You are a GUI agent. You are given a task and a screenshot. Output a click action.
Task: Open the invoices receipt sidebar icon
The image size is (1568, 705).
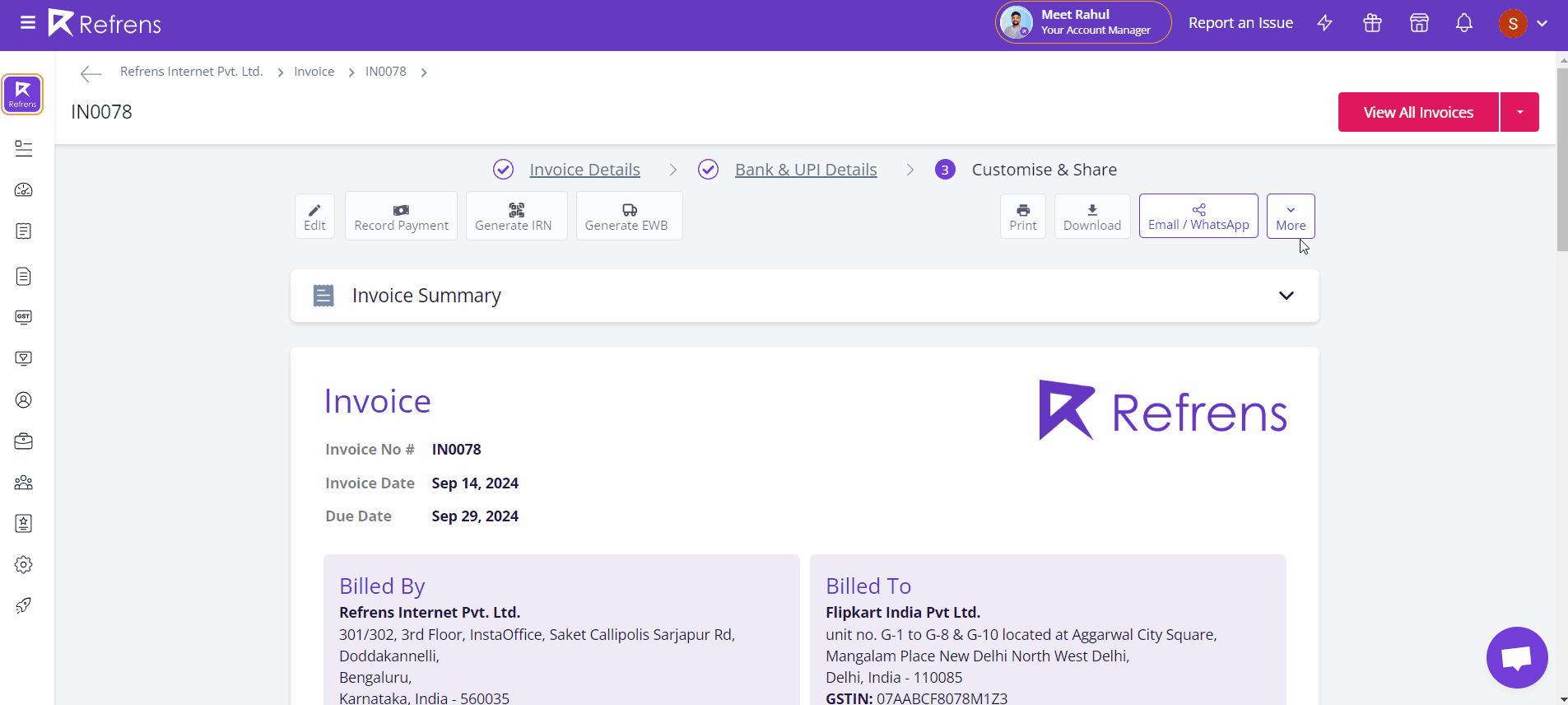pos(24,231)
